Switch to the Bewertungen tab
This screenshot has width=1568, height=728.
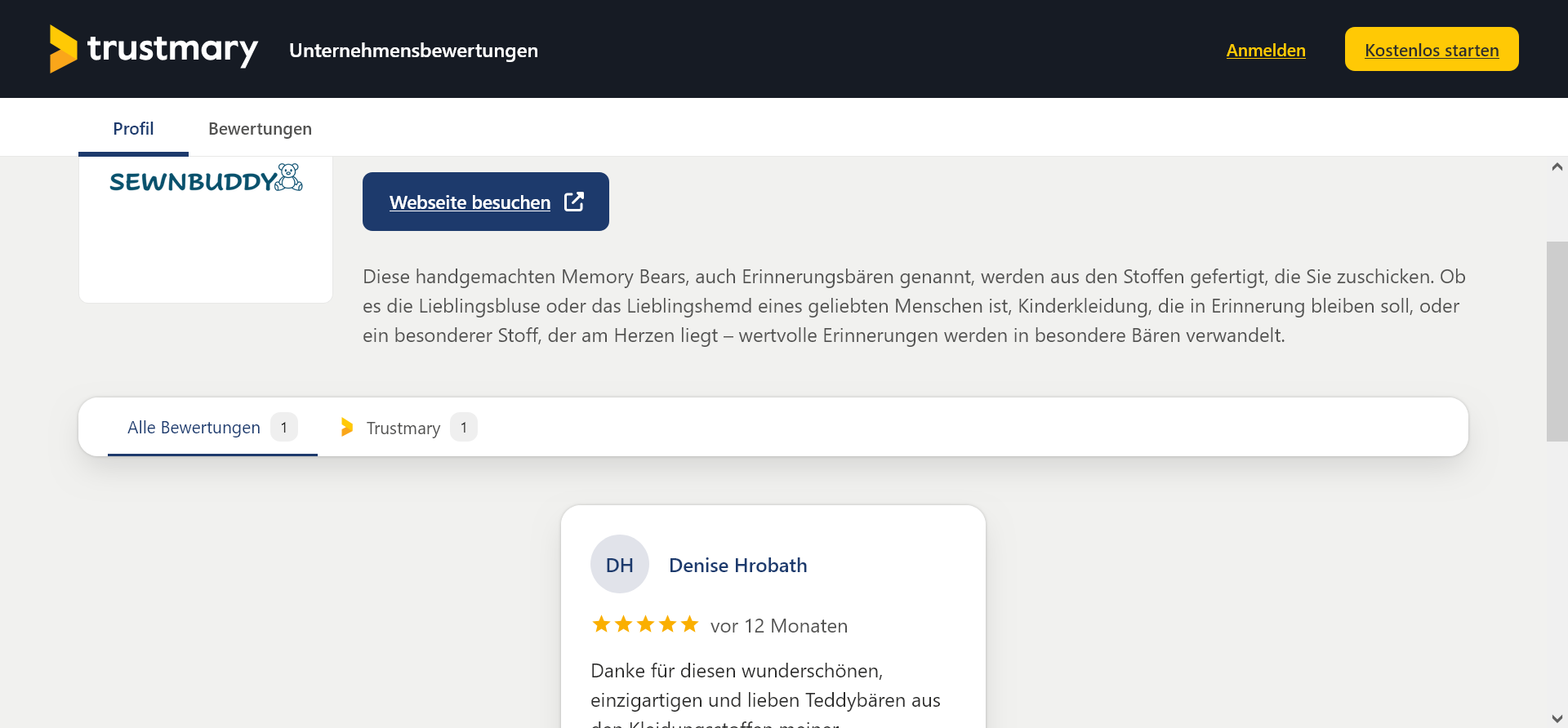(x=260, y=128)
